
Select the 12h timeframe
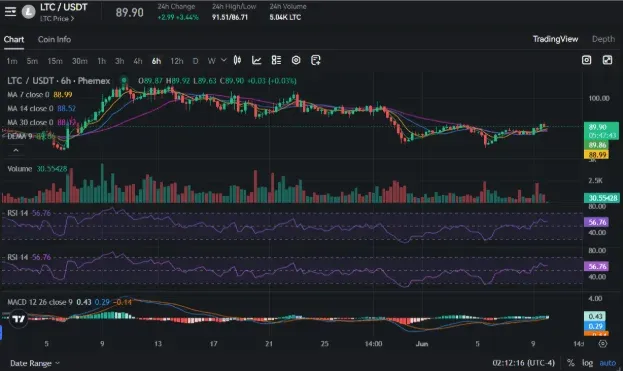coord(177,61)
